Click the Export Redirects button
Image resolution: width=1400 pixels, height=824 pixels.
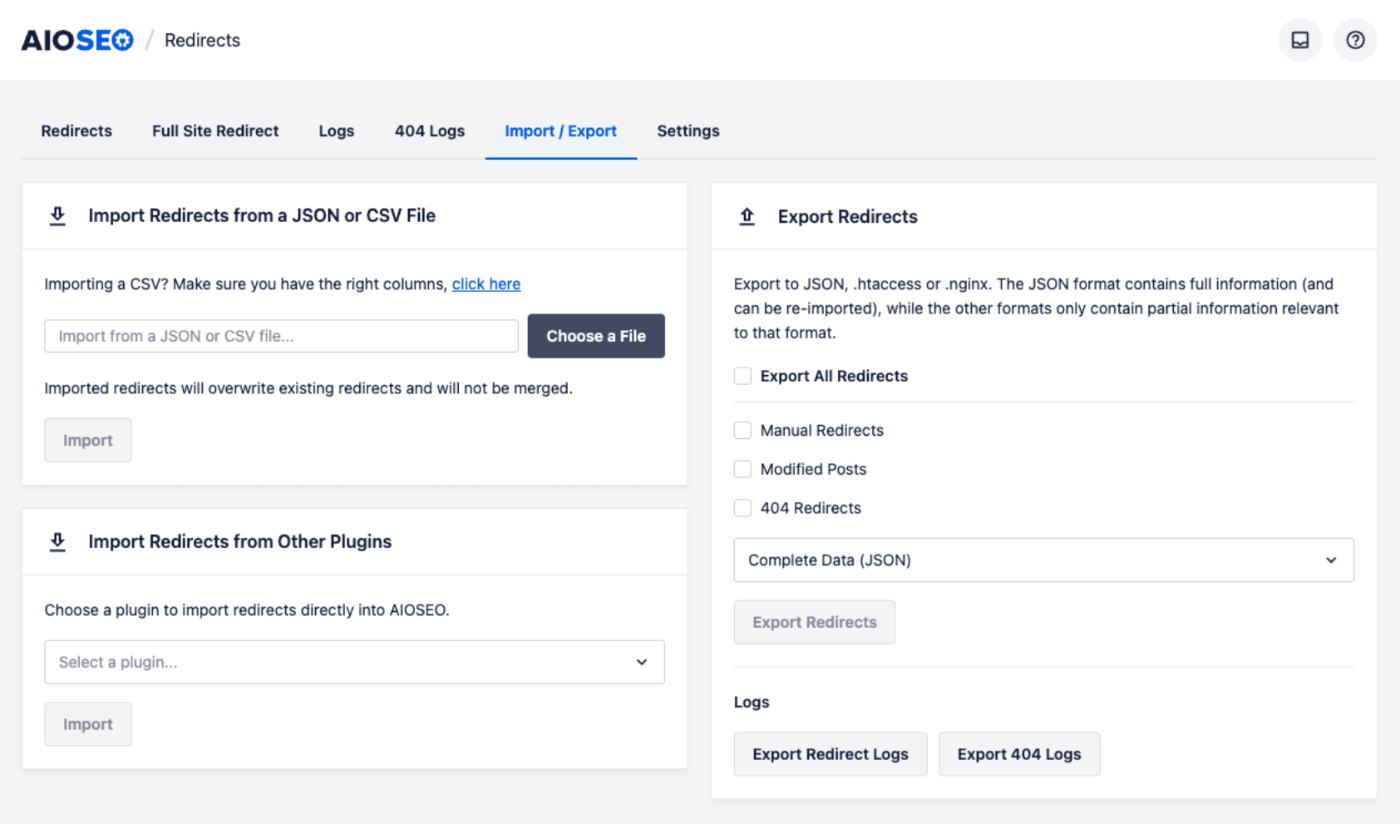click(815, 622)
